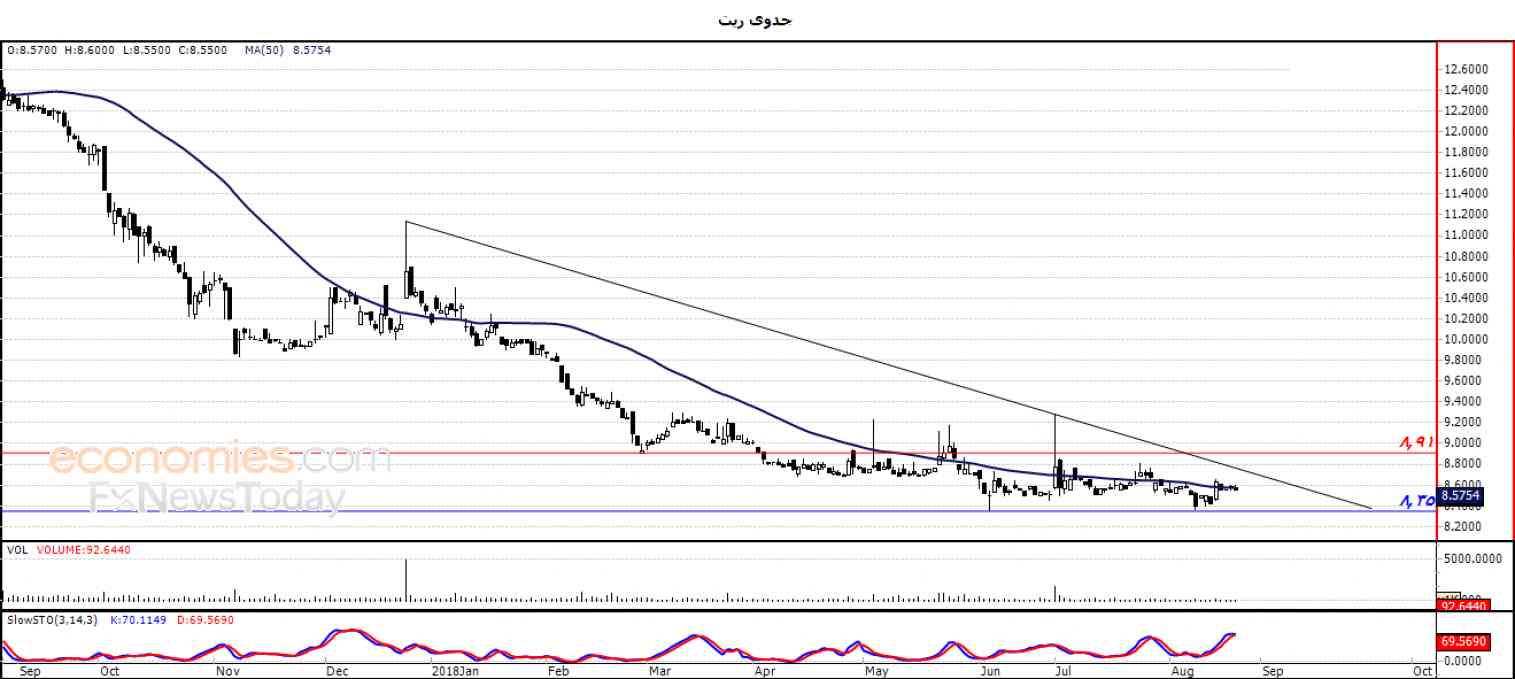
Task: Click the Oct label at right end
Action: 1422,671
